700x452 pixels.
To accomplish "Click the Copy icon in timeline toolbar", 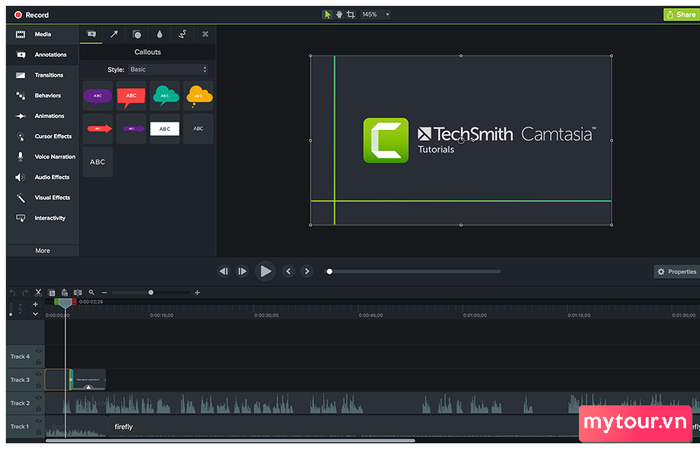I will (52, 293).
